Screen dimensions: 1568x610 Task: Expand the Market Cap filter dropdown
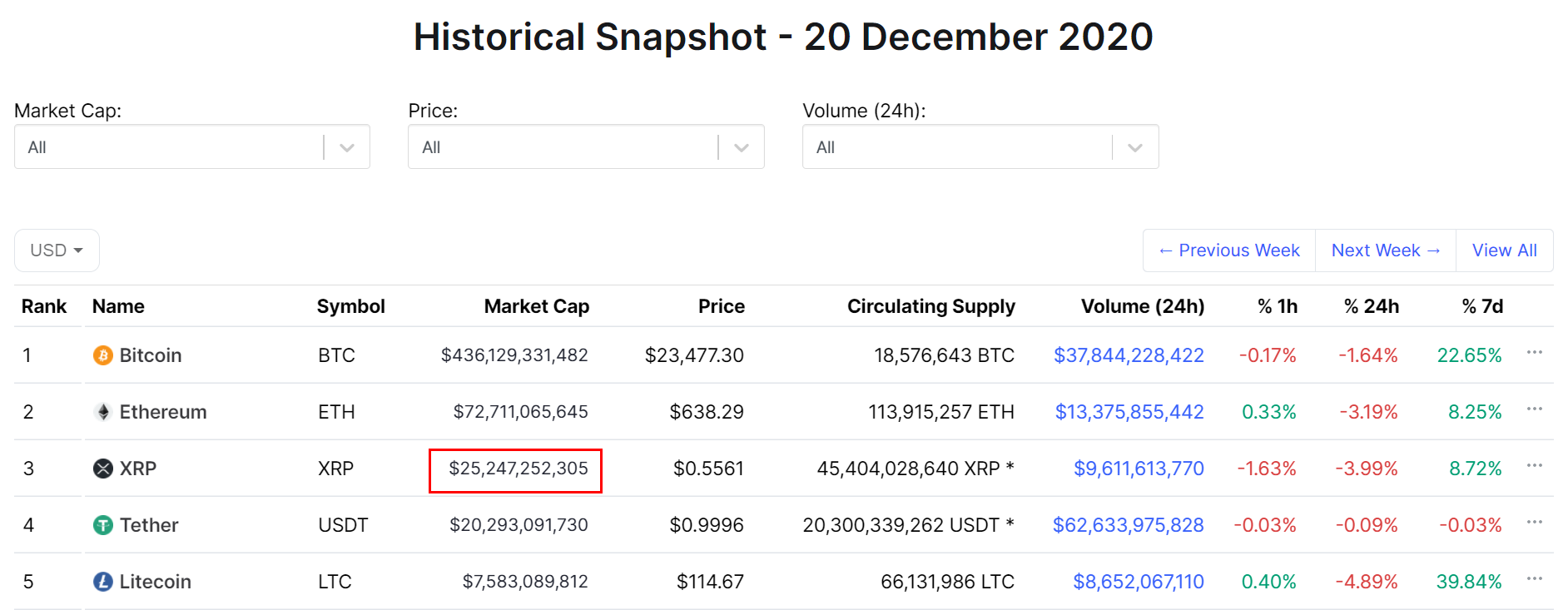pyautogui.click(x=347, y=147)
